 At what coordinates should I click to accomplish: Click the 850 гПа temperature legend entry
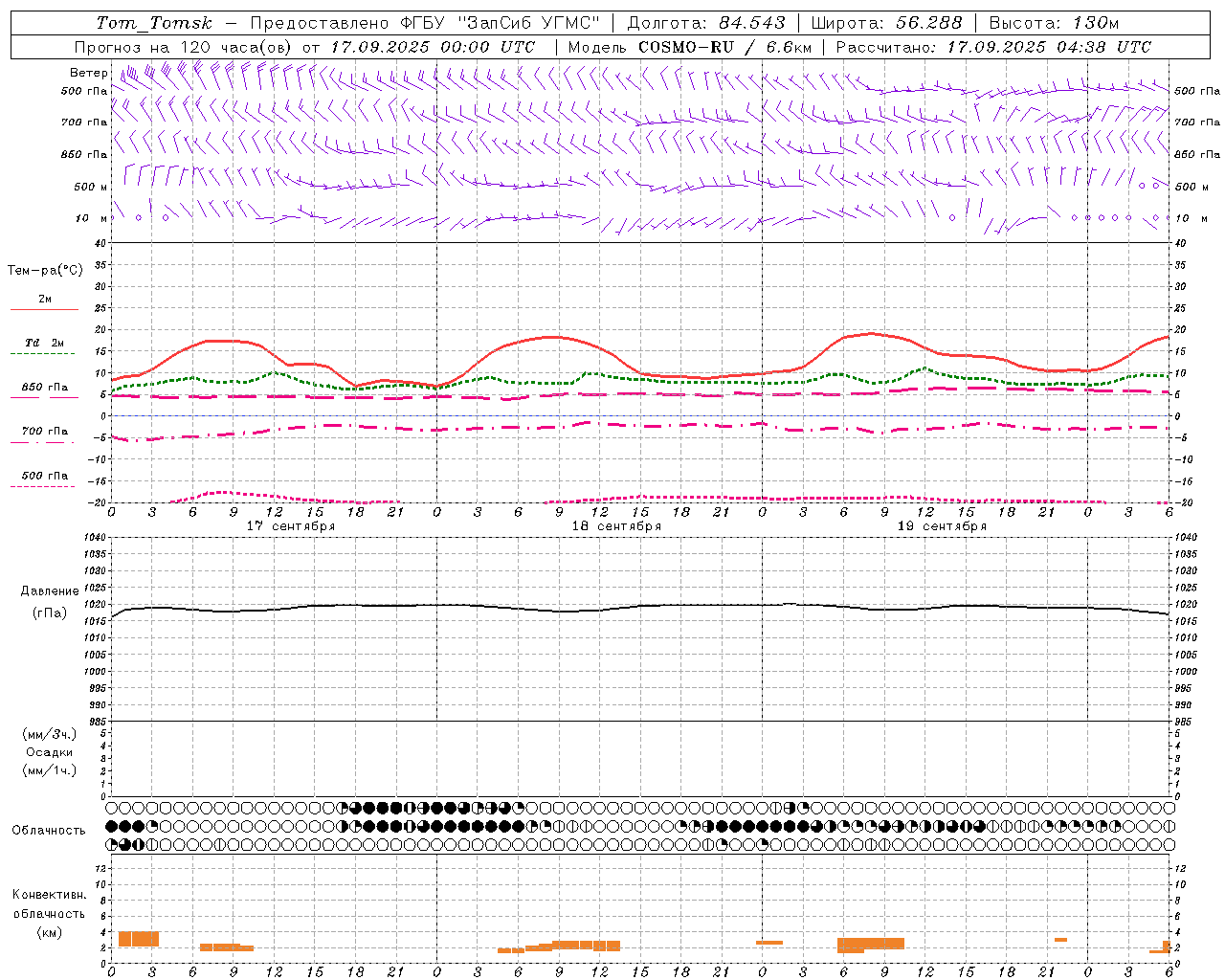(x=44, y=388)
